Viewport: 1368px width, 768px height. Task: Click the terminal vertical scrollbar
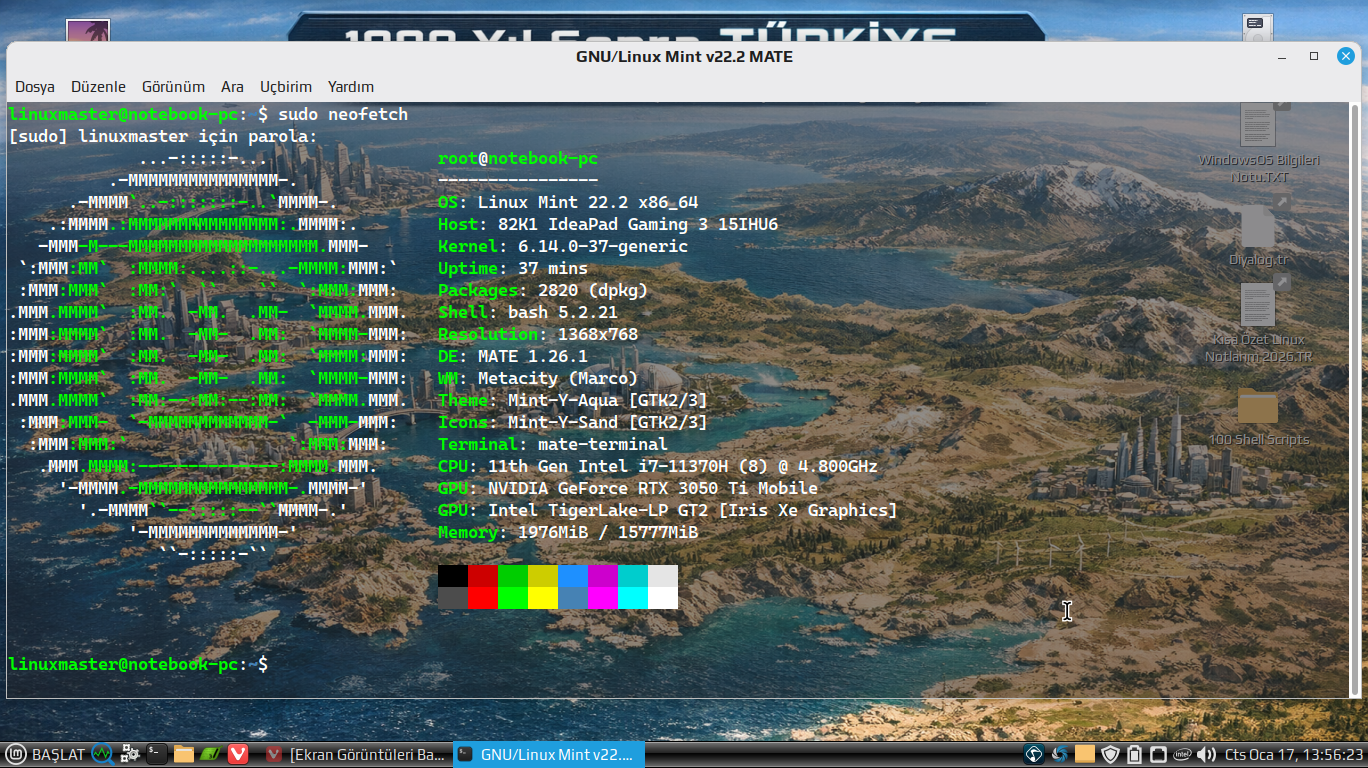tap(1355, 400)
